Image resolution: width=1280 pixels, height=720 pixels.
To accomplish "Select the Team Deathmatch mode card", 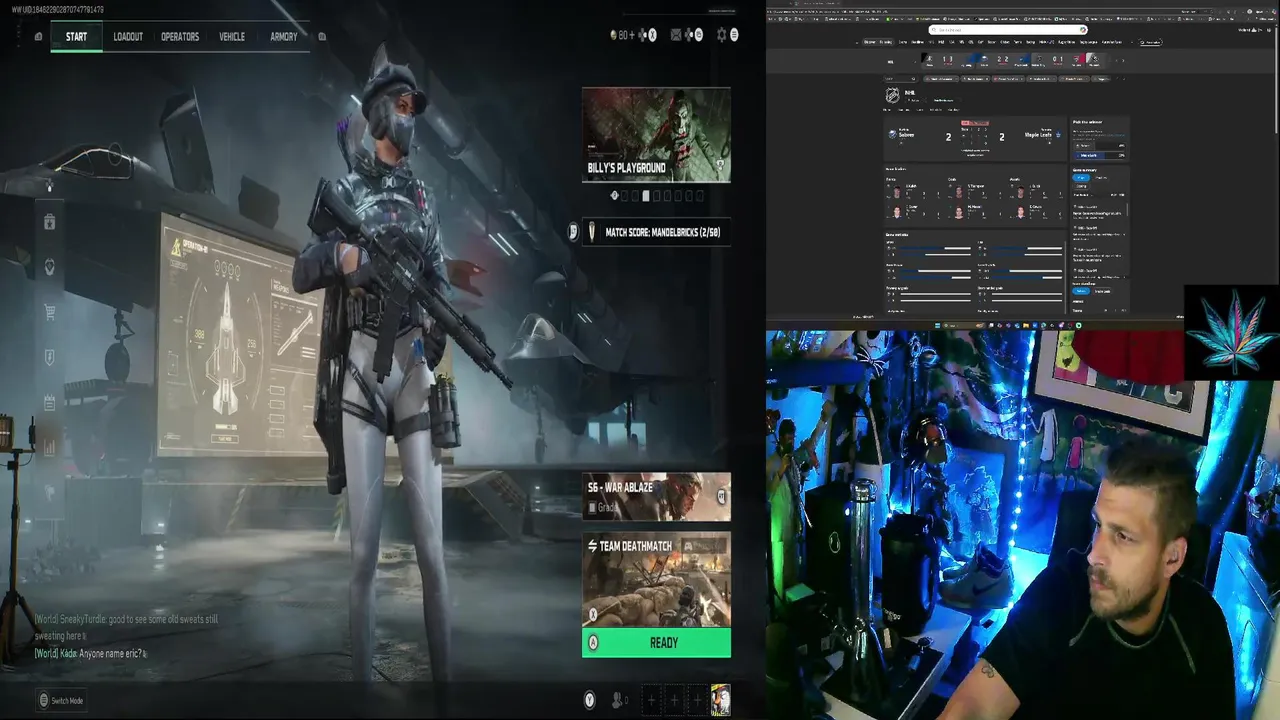I will coord(656,580).
